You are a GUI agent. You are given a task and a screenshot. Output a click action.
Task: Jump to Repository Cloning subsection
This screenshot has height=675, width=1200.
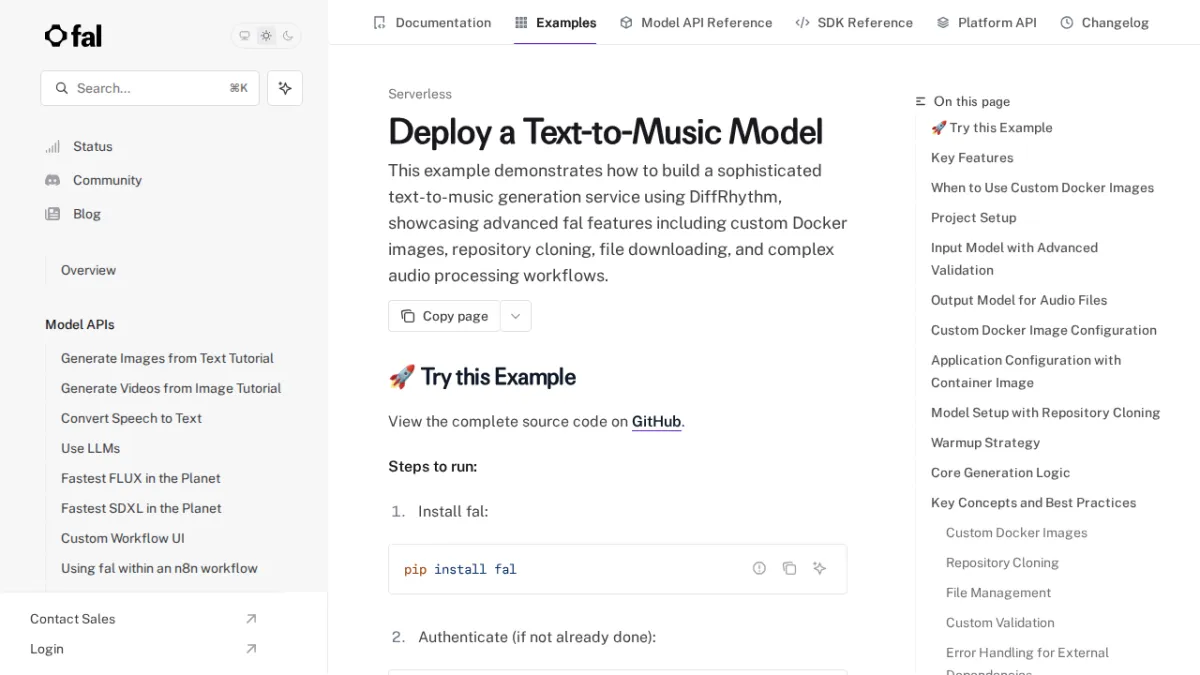(x=1002, y=562)
